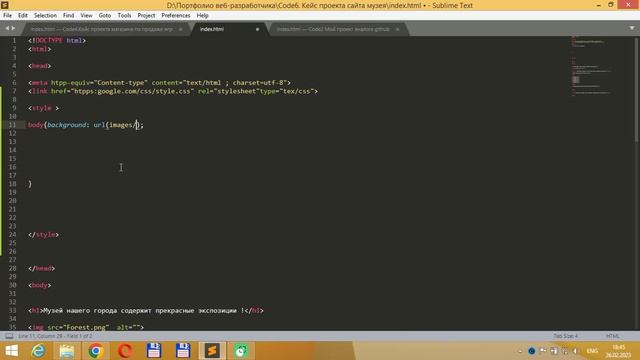
Task: Click the meta http-equiv line of code
Action: click(x=160, y=83)
